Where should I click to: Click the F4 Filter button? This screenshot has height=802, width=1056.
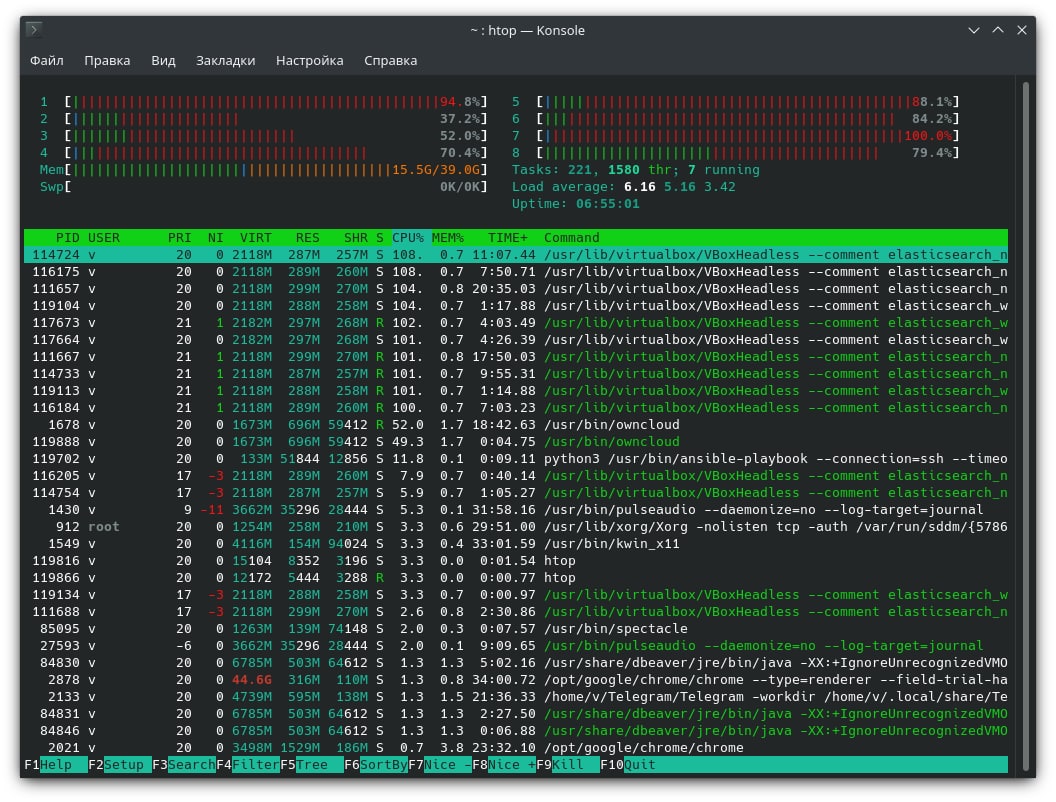click(248, 765)
